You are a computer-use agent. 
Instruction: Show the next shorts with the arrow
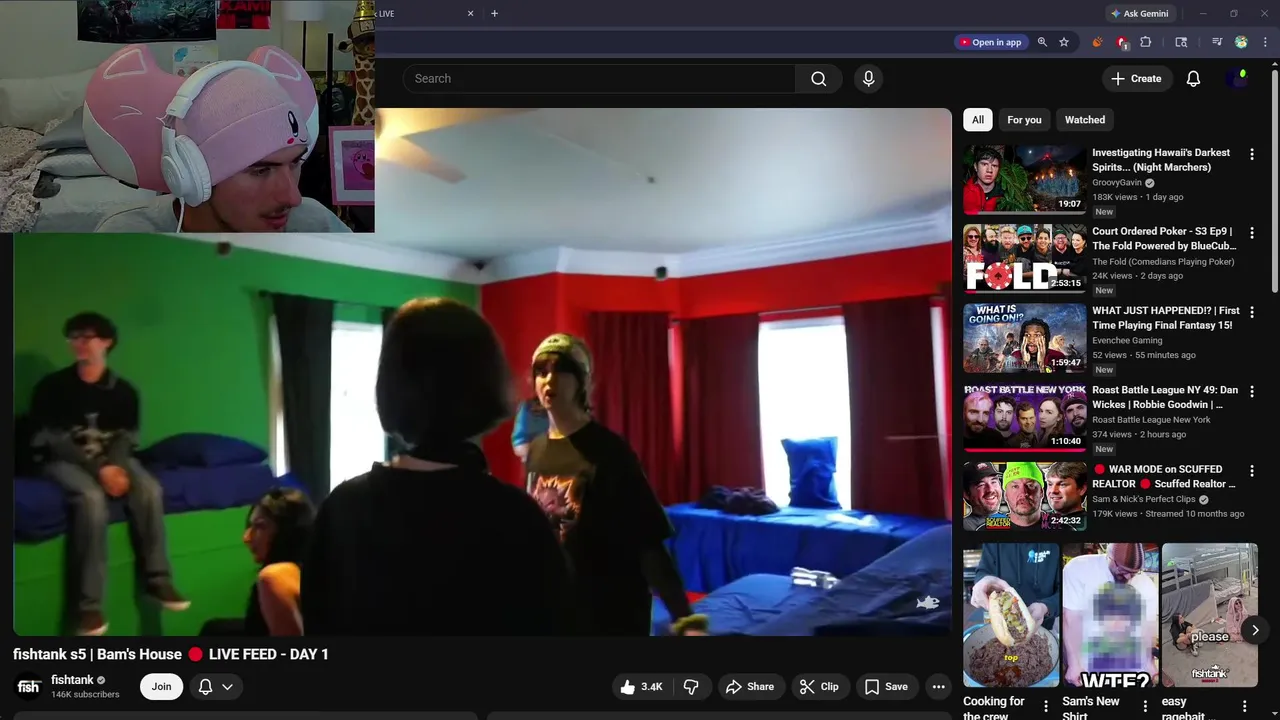coord(1255,630)
